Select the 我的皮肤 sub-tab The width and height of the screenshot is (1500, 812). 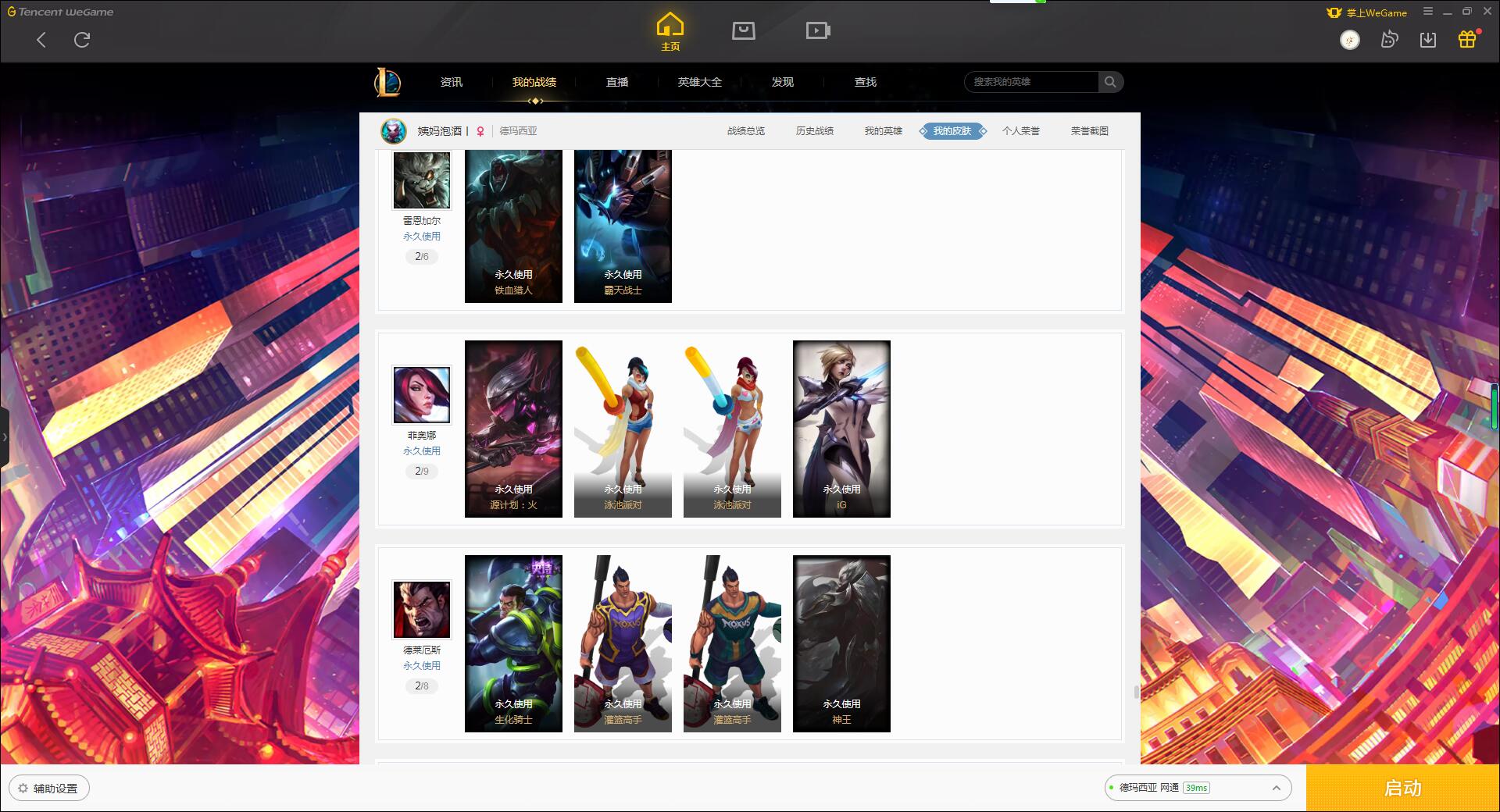952,131
